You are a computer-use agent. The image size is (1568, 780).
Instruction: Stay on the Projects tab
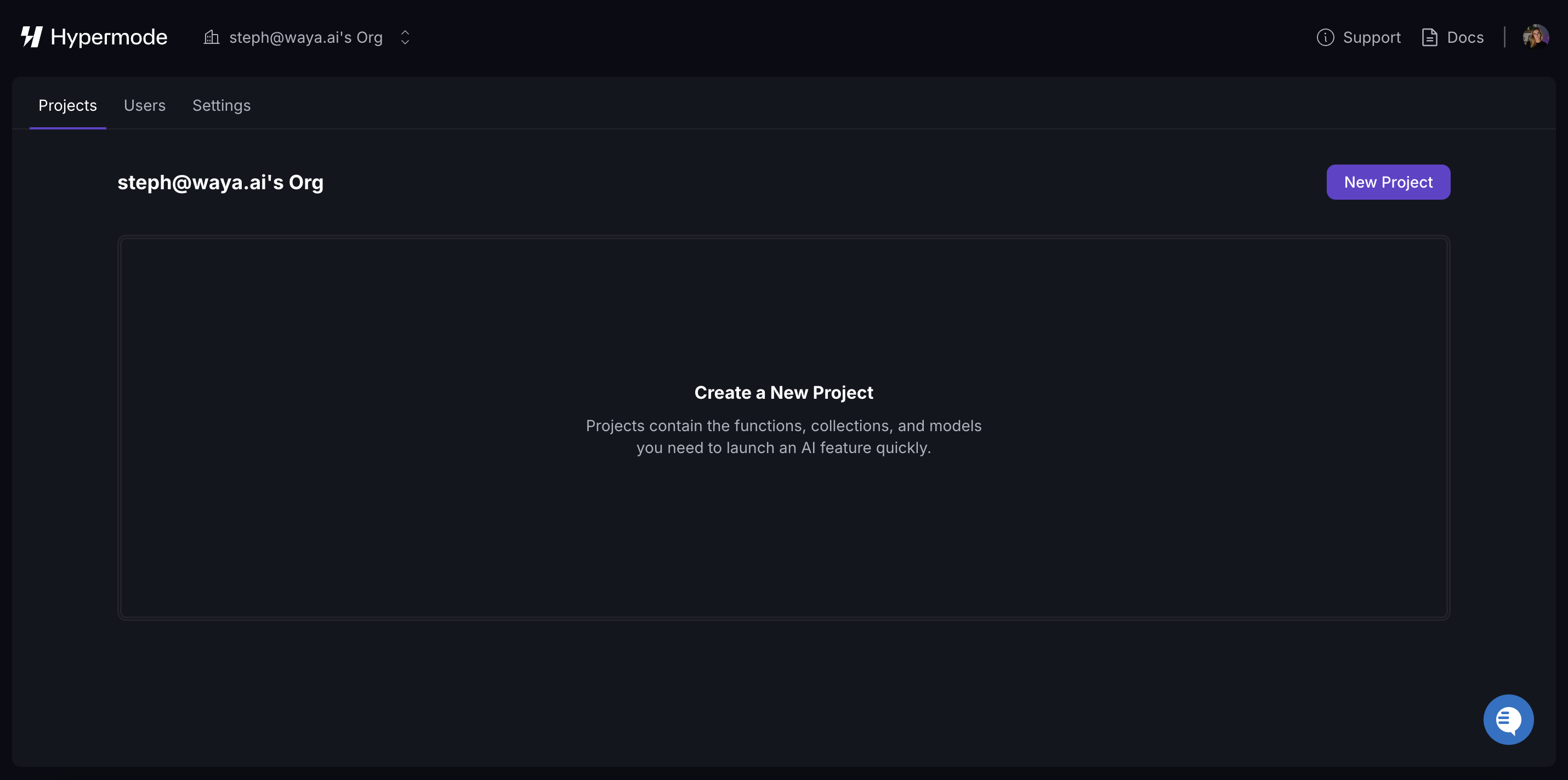click(x=67, y=105)
